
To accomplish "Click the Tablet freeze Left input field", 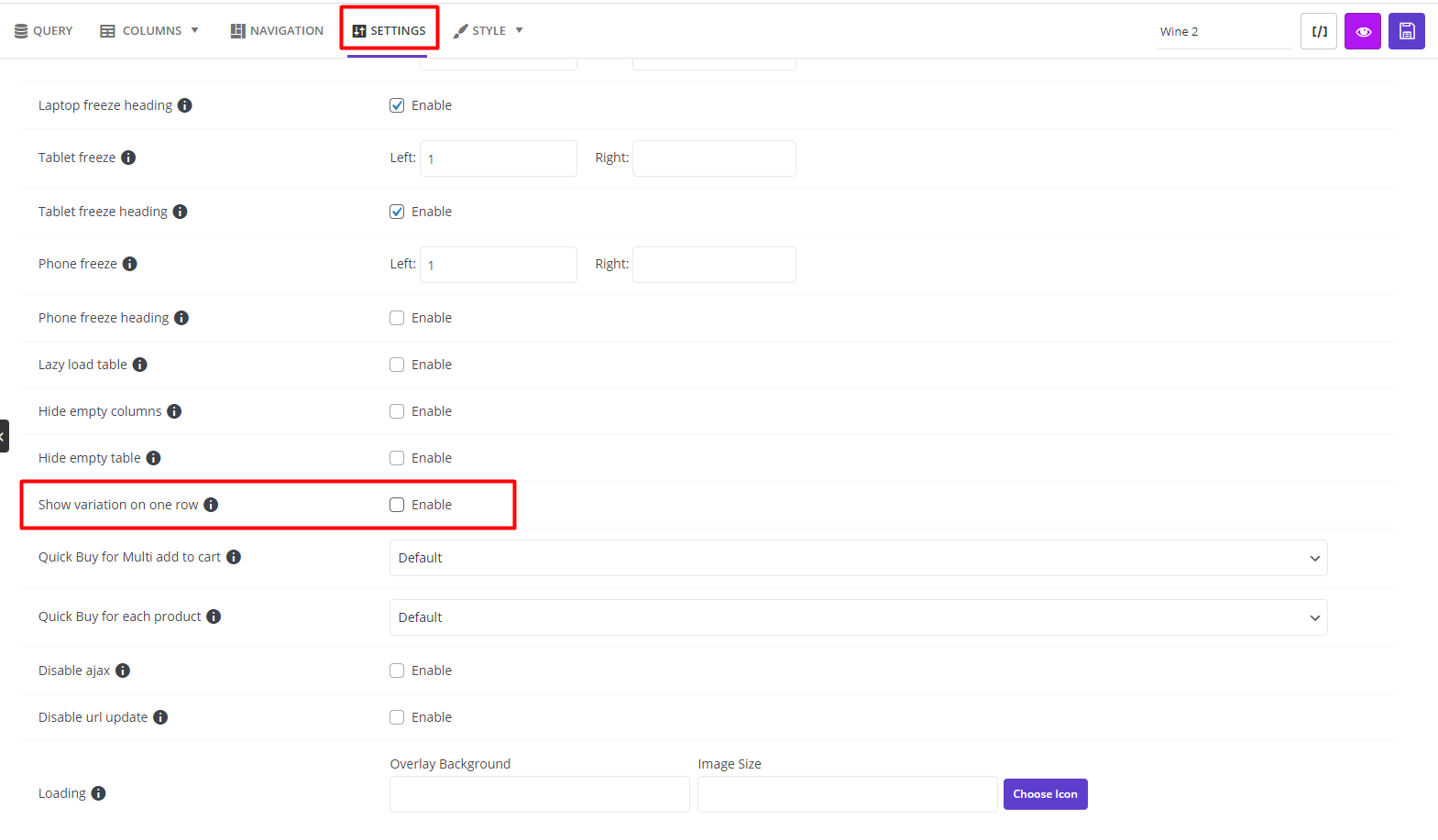I will pos(499,158).
